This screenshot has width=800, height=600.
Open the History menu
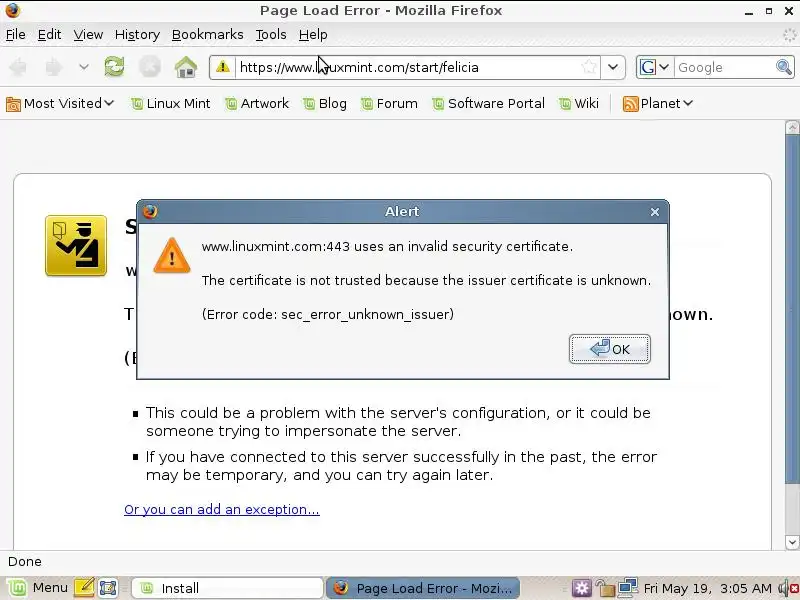click(x=137, y=35)
